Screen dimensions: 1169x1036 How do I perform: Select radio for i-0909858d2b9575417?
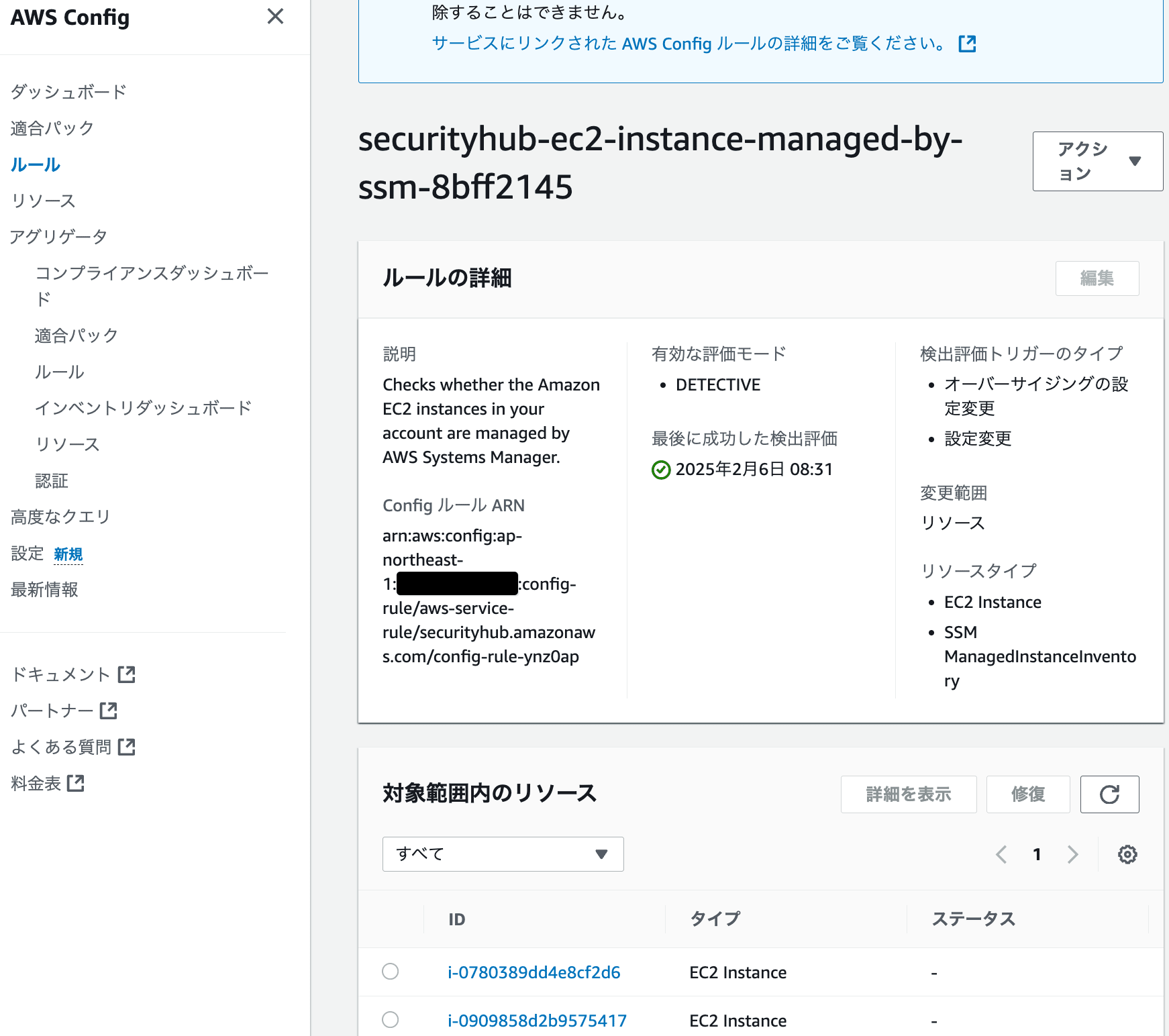tap(391, 1020)
